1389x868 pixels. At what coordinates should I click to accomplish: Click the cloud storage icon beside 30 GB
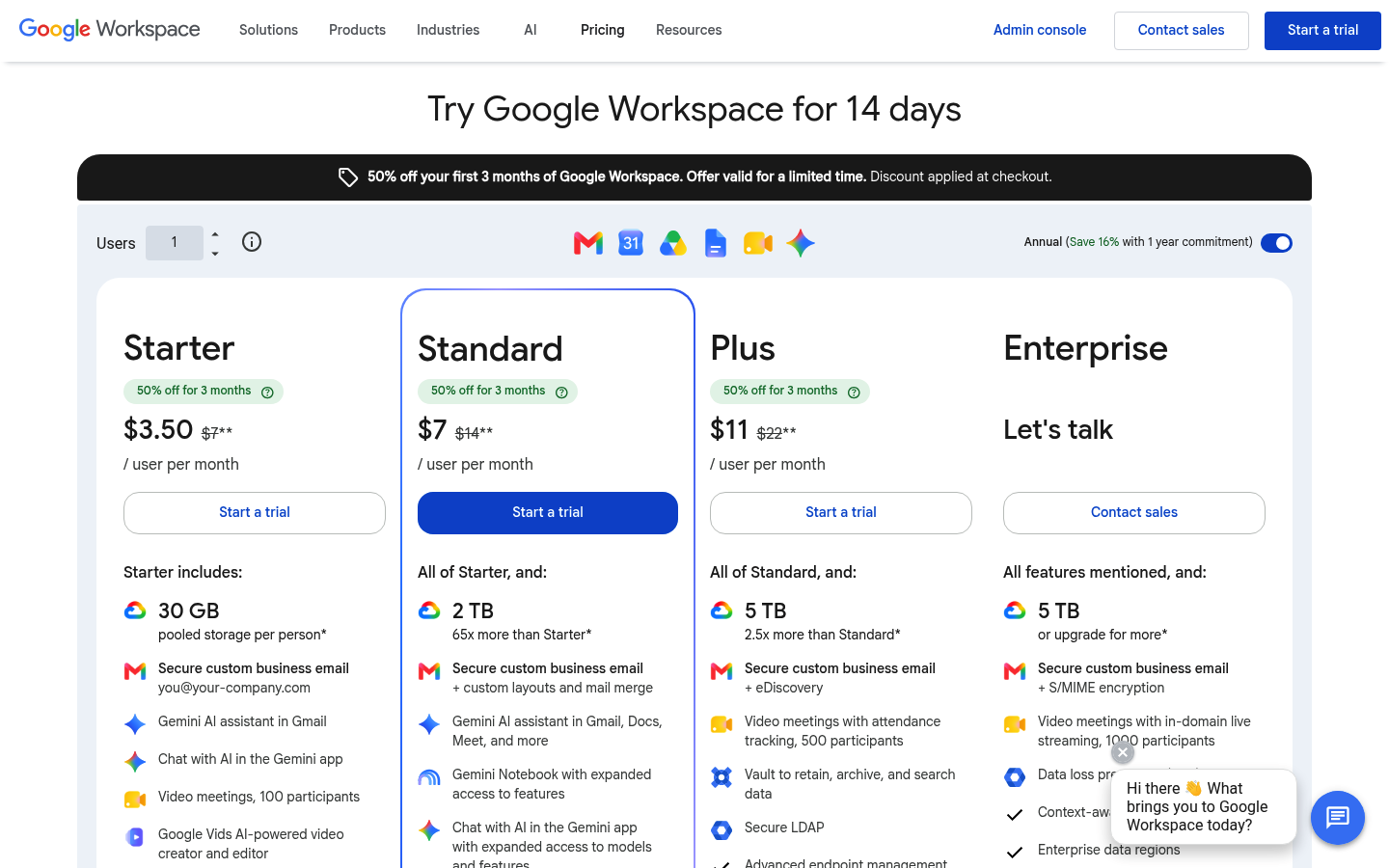click(x=135, y=610)
